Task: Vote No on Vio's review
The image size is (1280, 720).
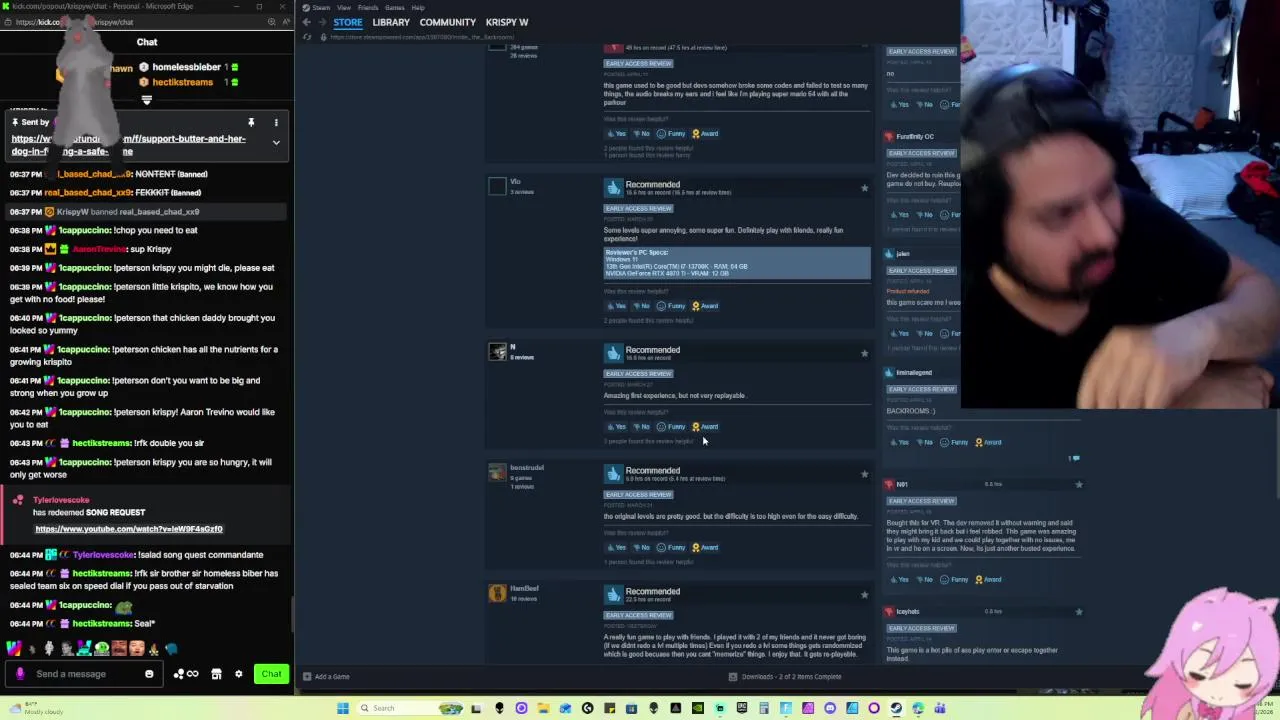Action: coord(641,306)
